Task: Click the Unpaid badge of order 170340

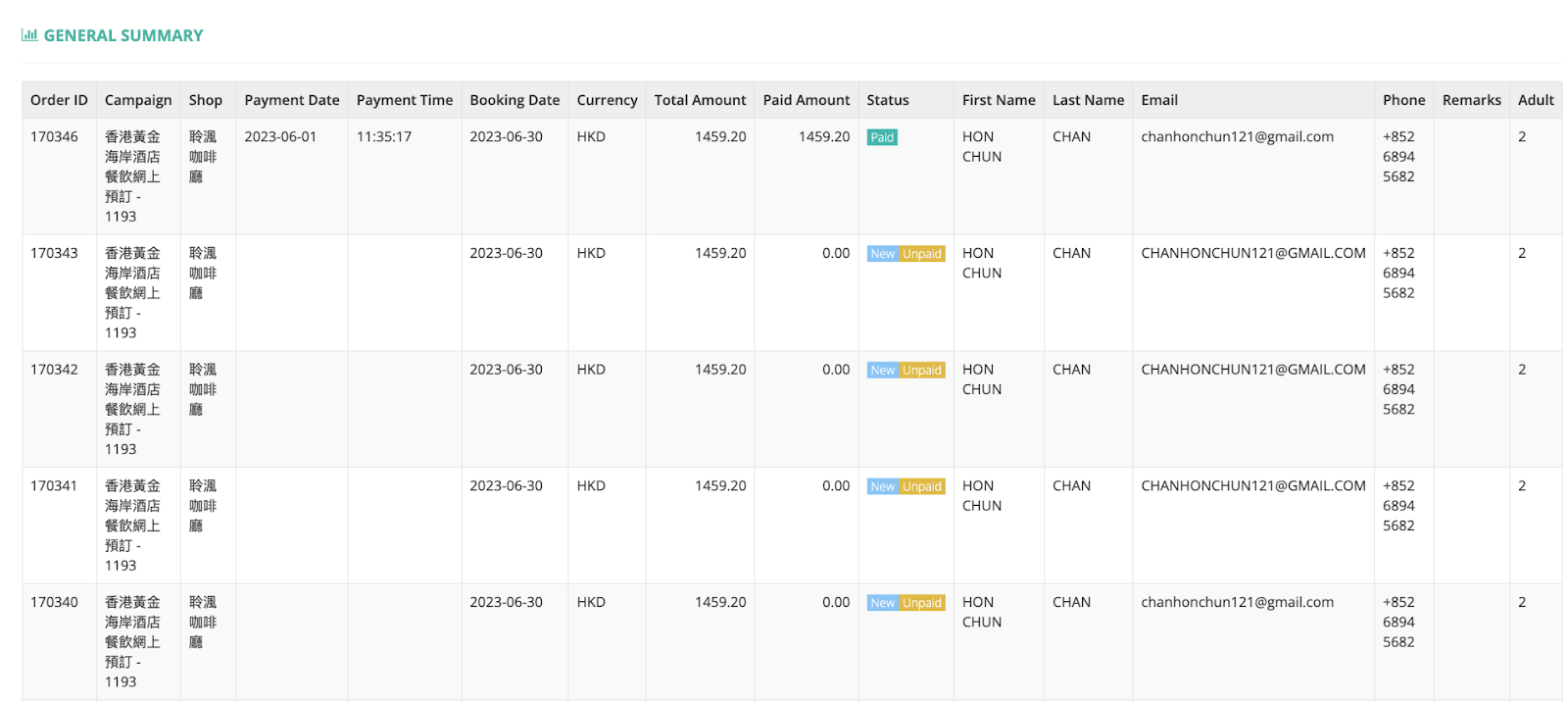Action: (922, 603)
